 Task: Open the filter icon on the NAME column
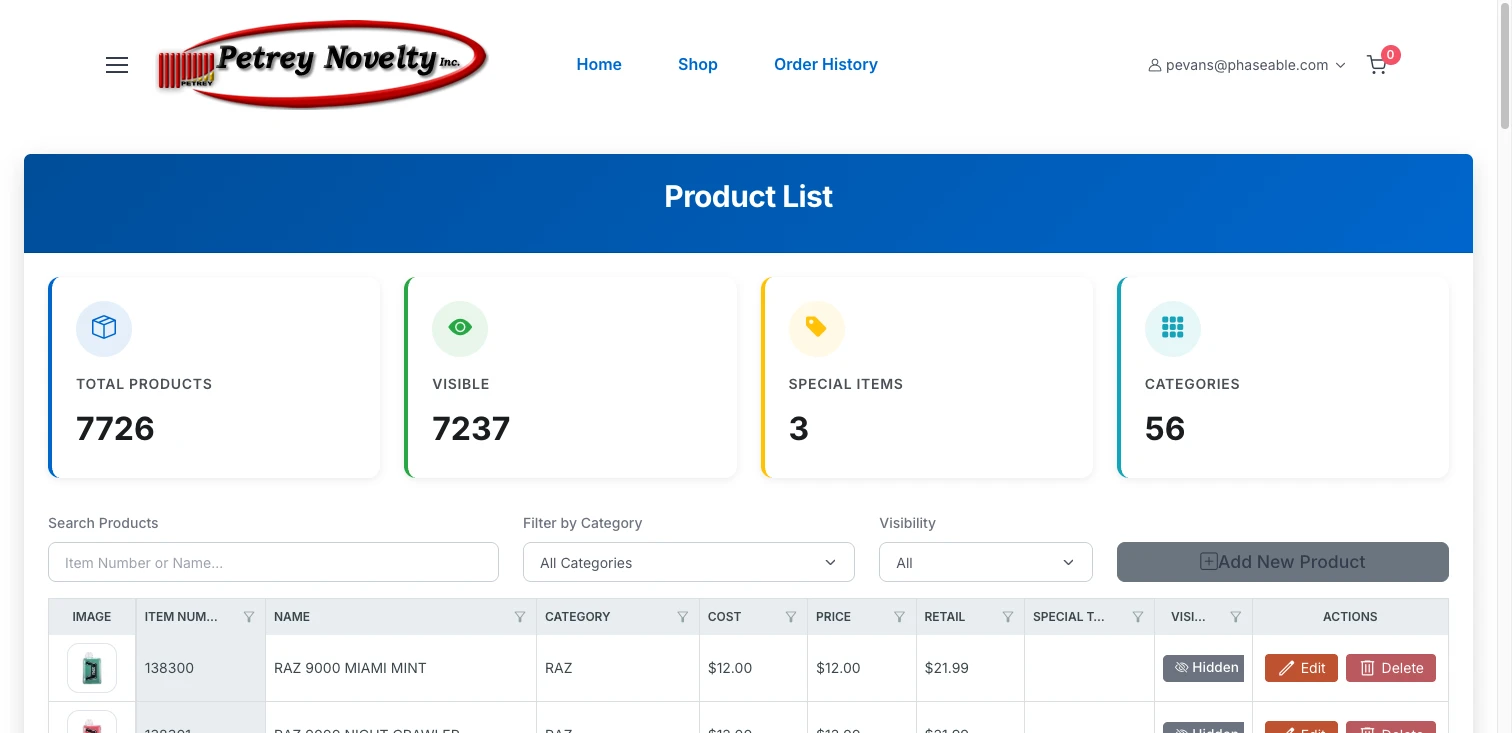click(x=520, y=616)
